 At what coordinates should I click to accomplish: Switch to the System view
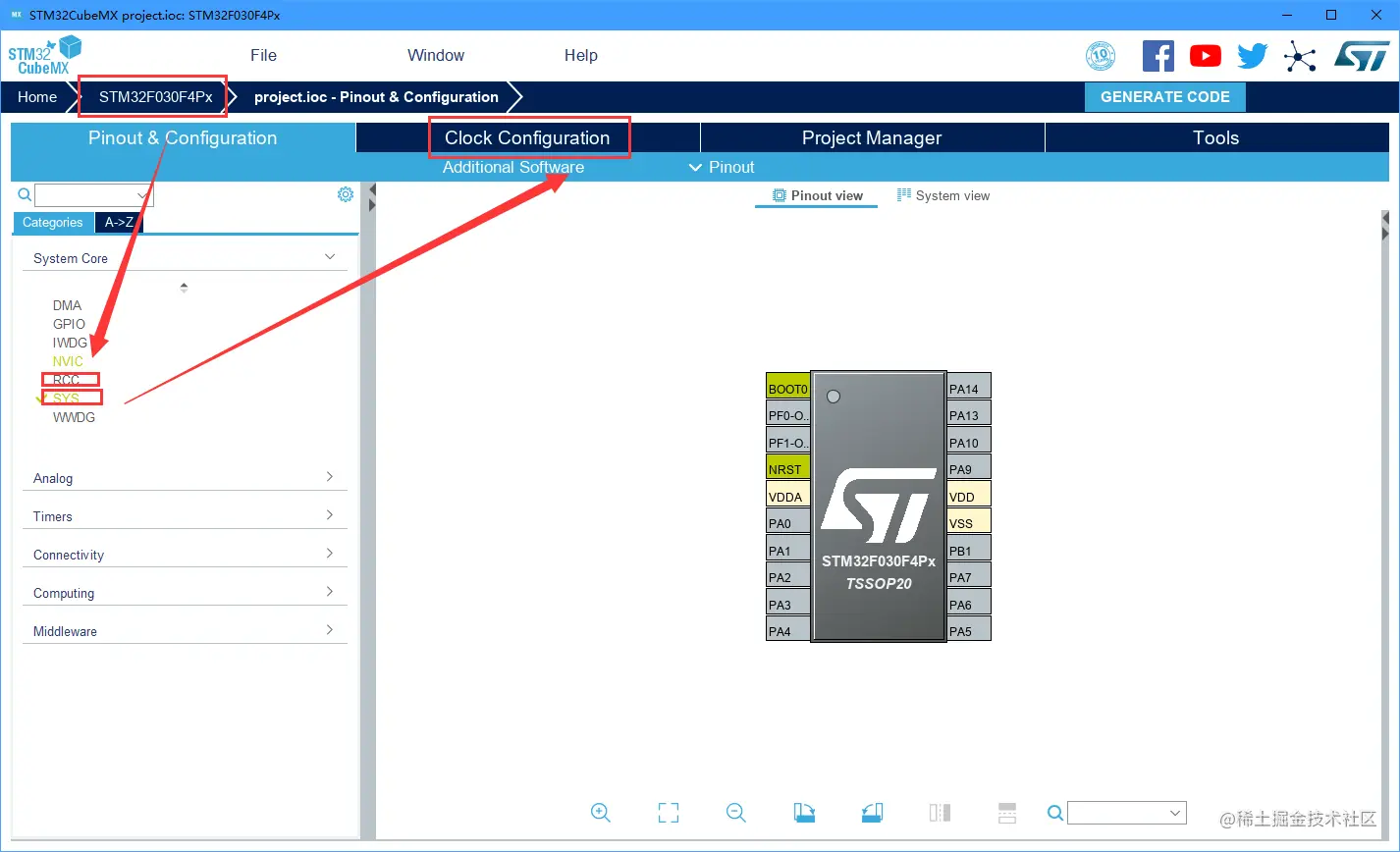[x=942, y=195]
